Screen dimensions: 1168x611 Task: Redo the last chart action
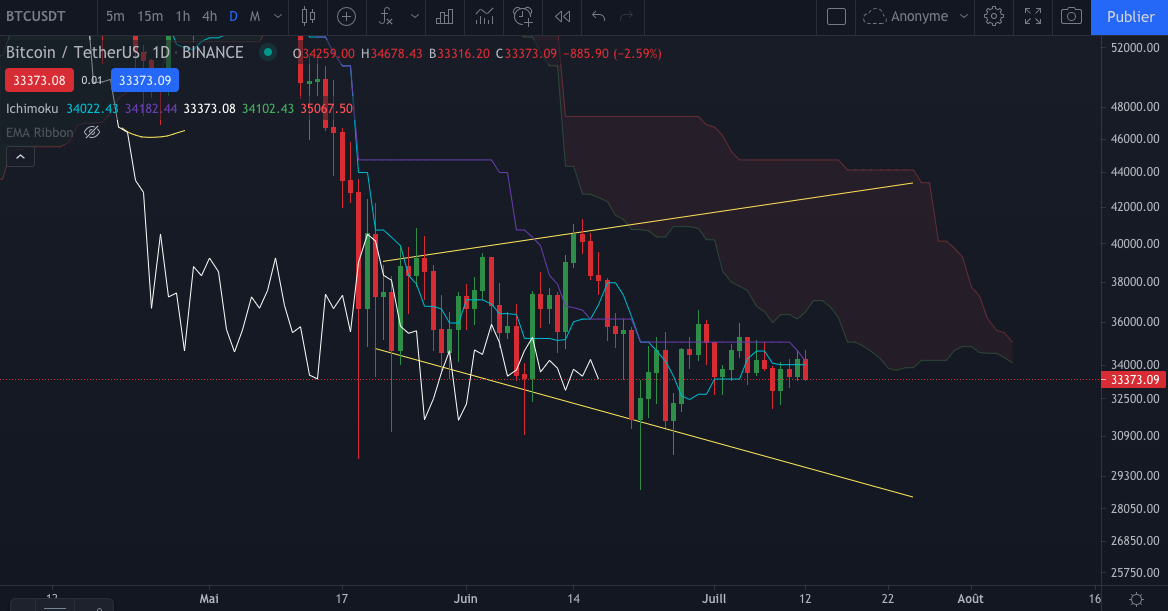627,17
